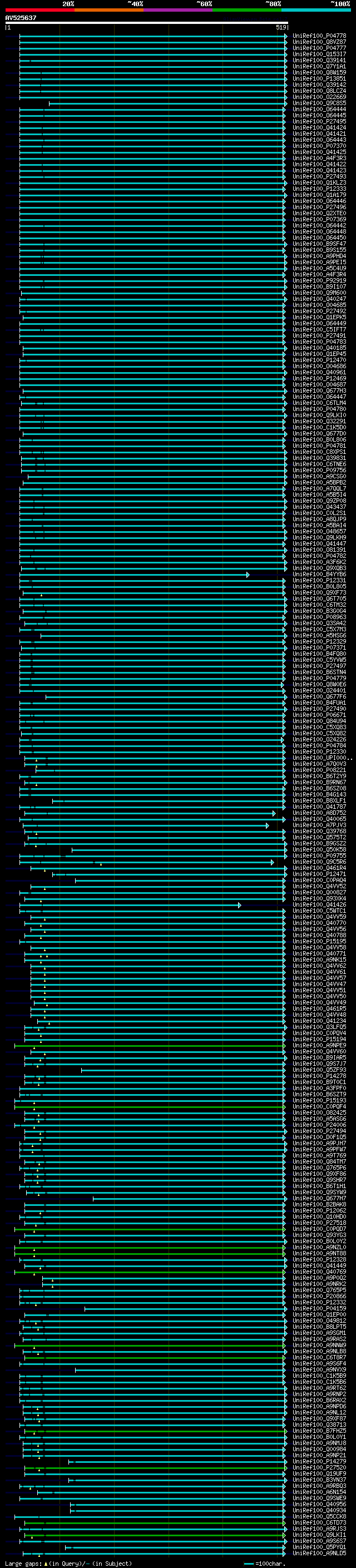The width and height of the screenshot is (356, 1568).
Task: Click the 'Large gaps' legend text
Action: pos(23,1563)
